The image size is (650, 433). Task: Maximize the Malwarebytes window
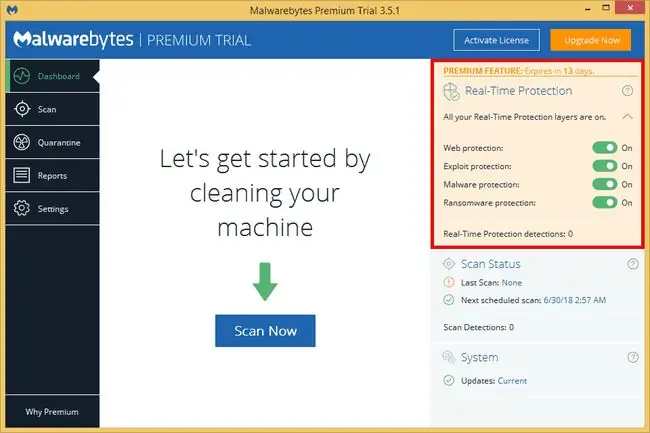tap(606, 8)
